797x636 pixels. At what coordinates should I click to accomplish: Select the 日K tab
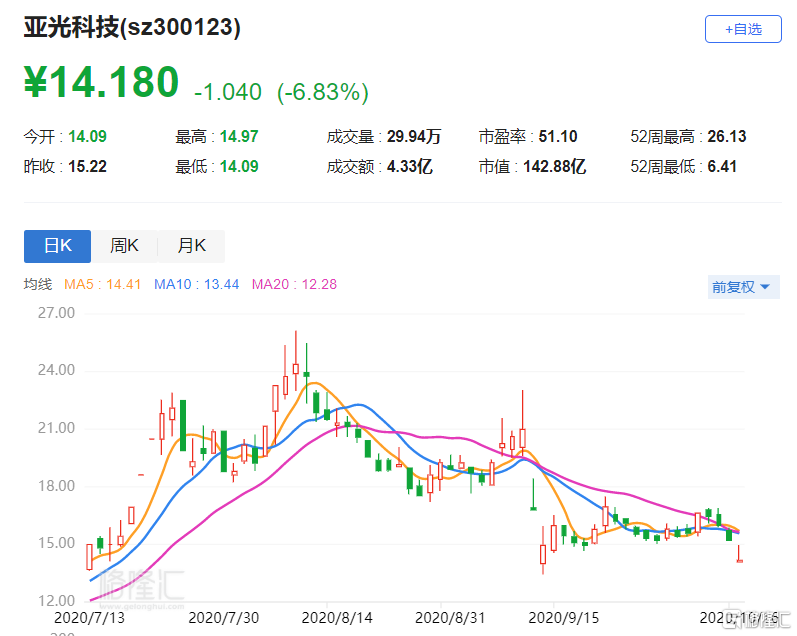click(x=57, y=246)
